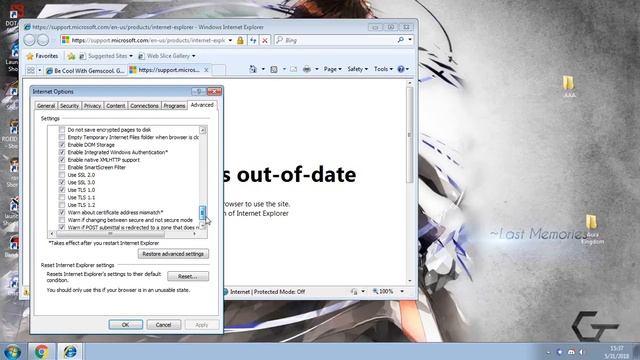
Task: Uncheck the Use SSL 3.0 option
Action: (62, 182)
